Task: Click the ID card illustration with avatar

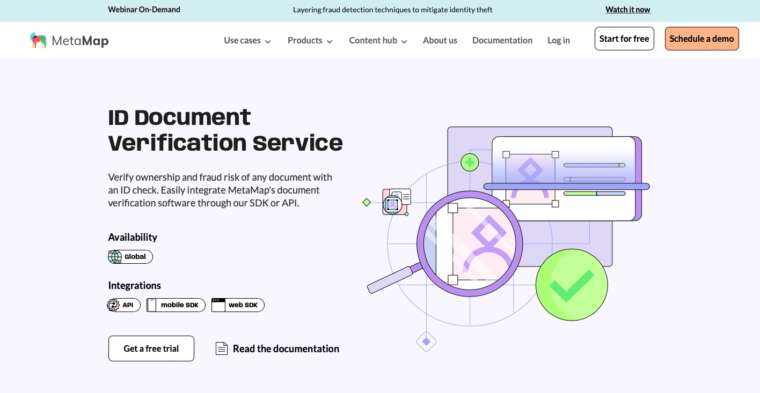Action: pos(566,179)
